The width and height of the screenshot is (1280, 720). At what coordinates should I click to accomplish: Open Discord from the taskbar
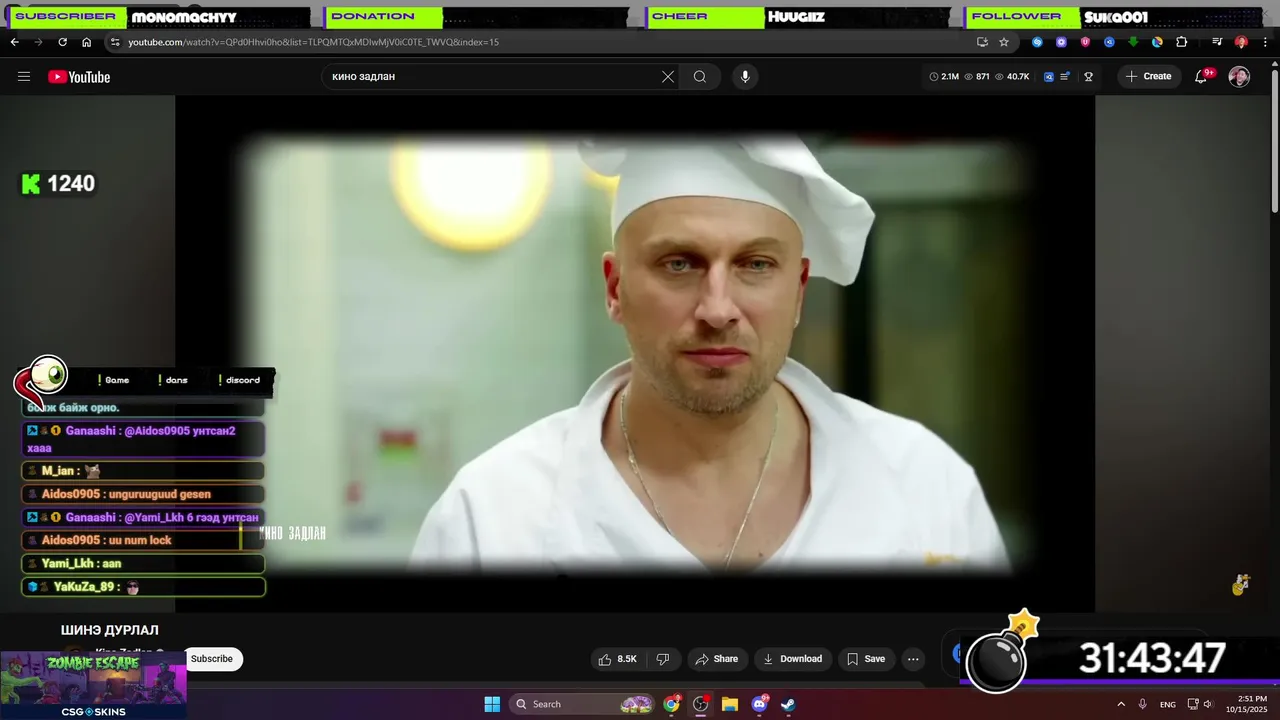[x=759, y=704]
